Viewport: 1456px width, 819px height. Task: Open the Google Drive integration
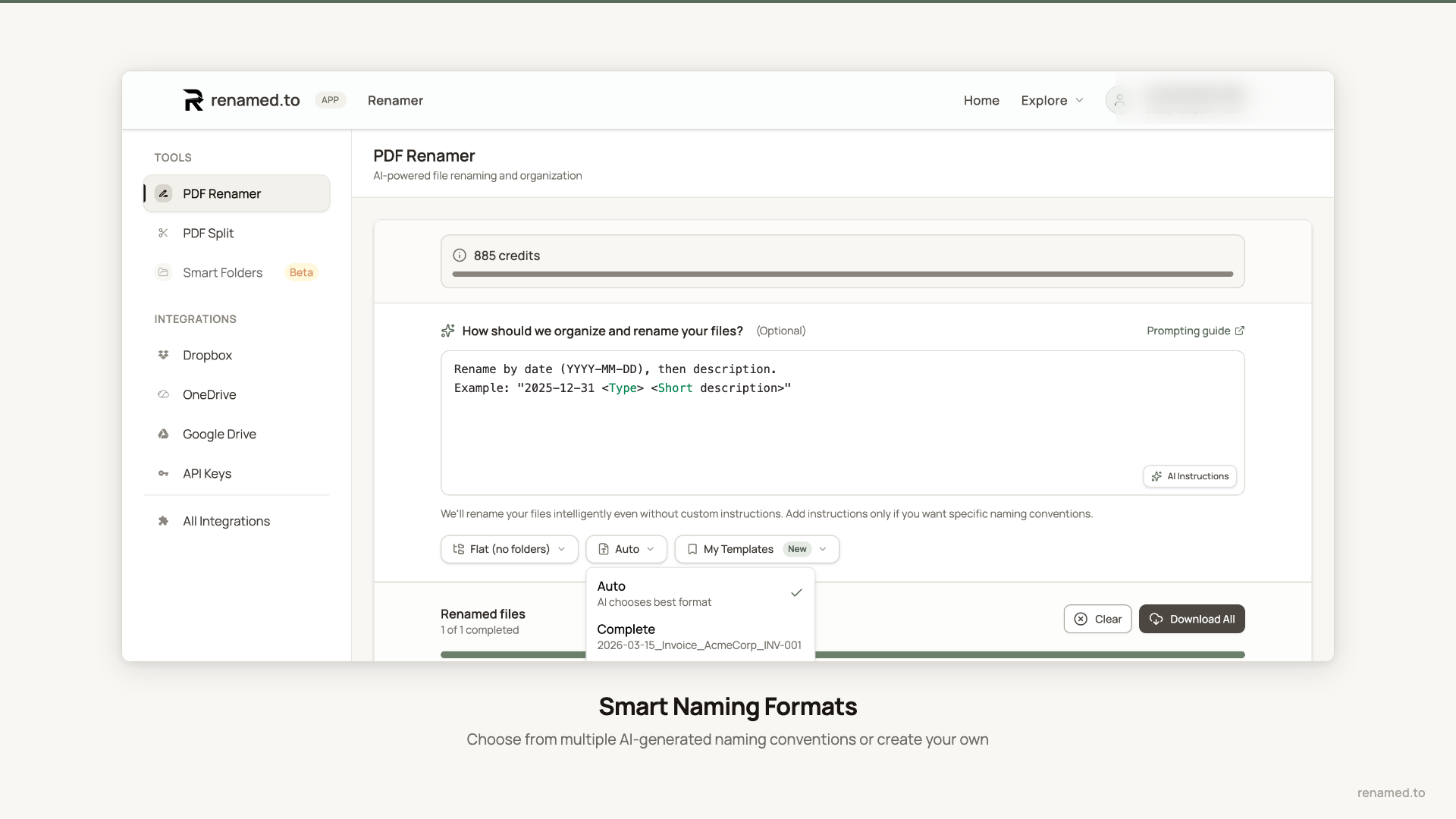(x=219, y=434)
